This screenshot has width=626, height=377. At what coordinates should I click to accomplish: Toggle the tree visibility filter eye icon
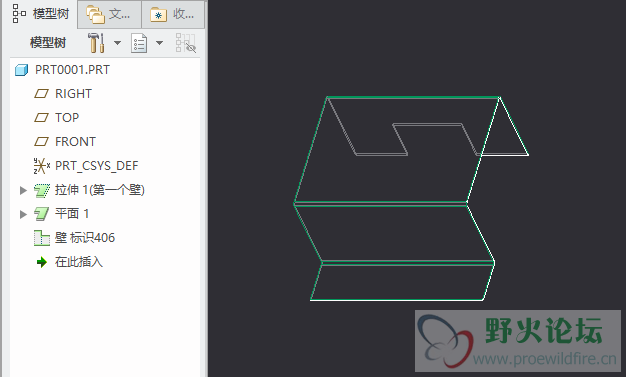[x=186, y=43]
